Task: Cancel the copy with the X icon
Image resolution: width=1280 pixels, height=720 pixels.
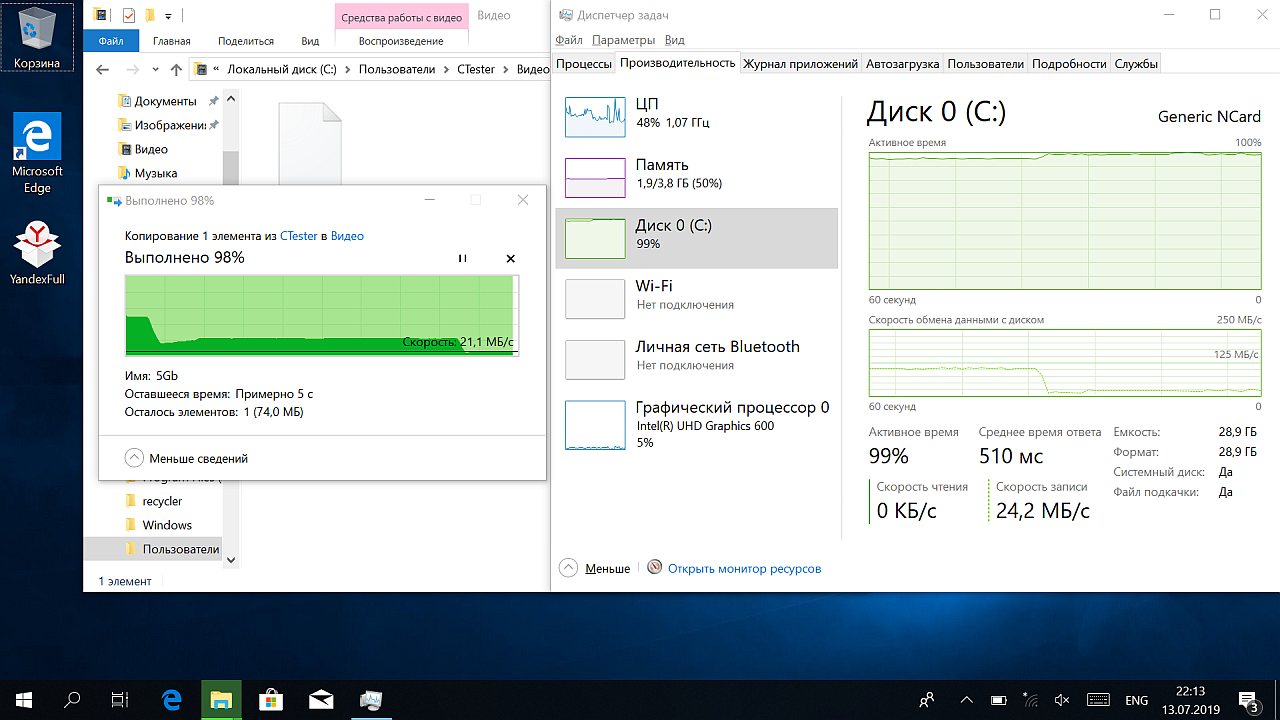Action: tap(510, 258)
